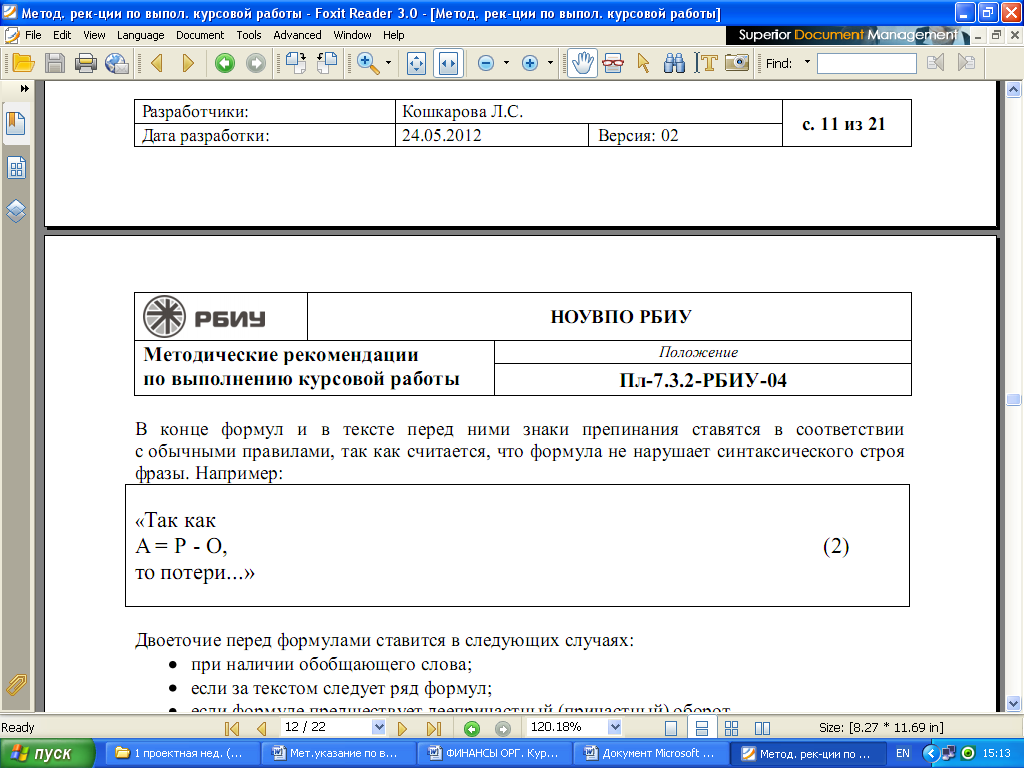Select the Typewriter text tool

coord(708,63)
